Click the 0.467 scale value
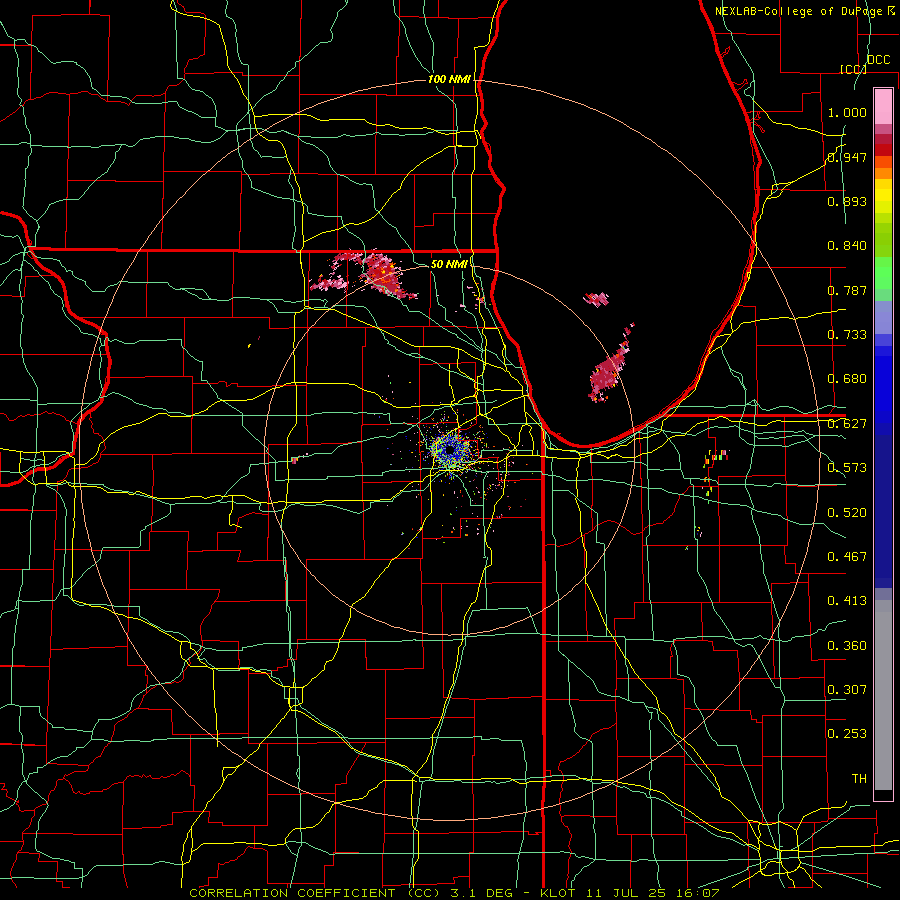This screenshot has width=900, height=900. [847, 557]
